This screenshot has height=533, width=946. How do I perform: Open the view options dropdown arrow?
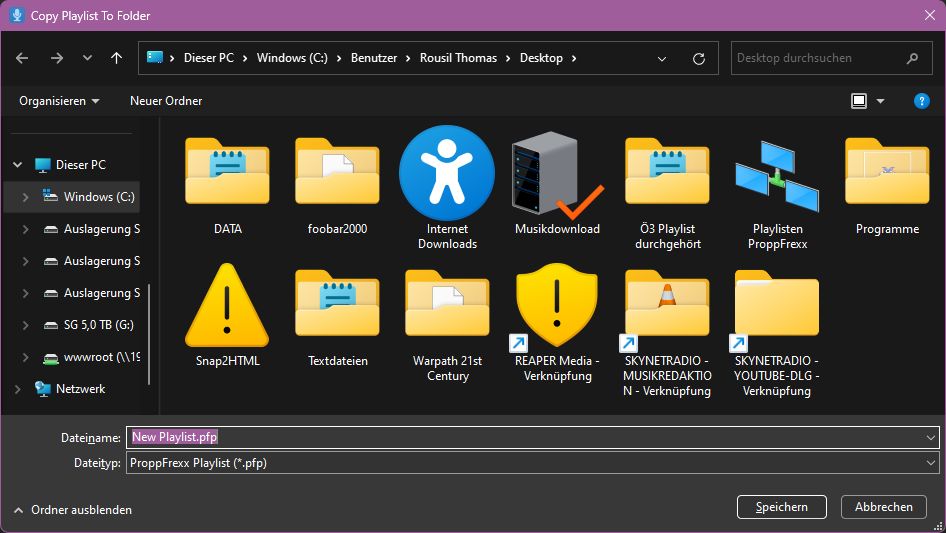click(x=881, y=101)
